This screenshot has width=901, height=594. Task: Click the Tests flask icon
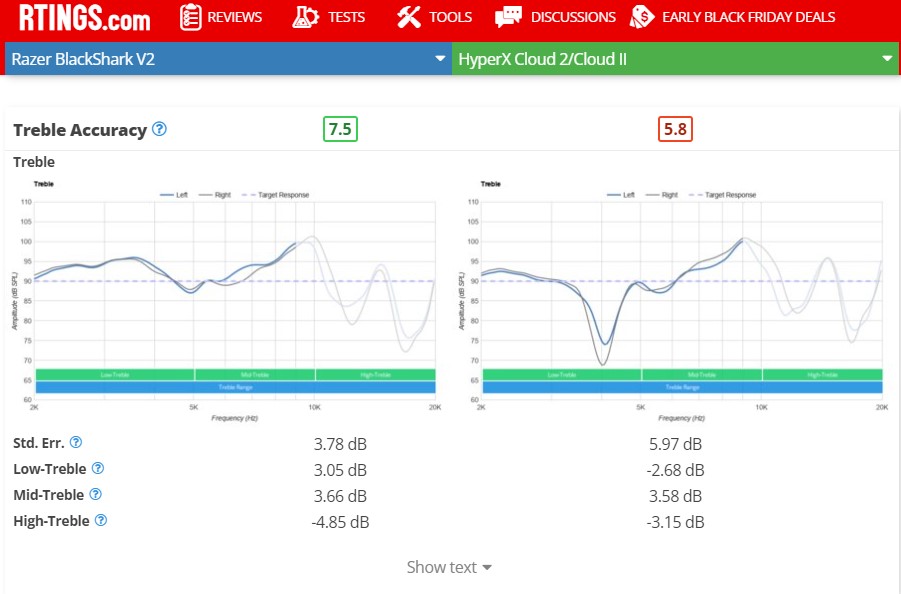click(305, 17)
